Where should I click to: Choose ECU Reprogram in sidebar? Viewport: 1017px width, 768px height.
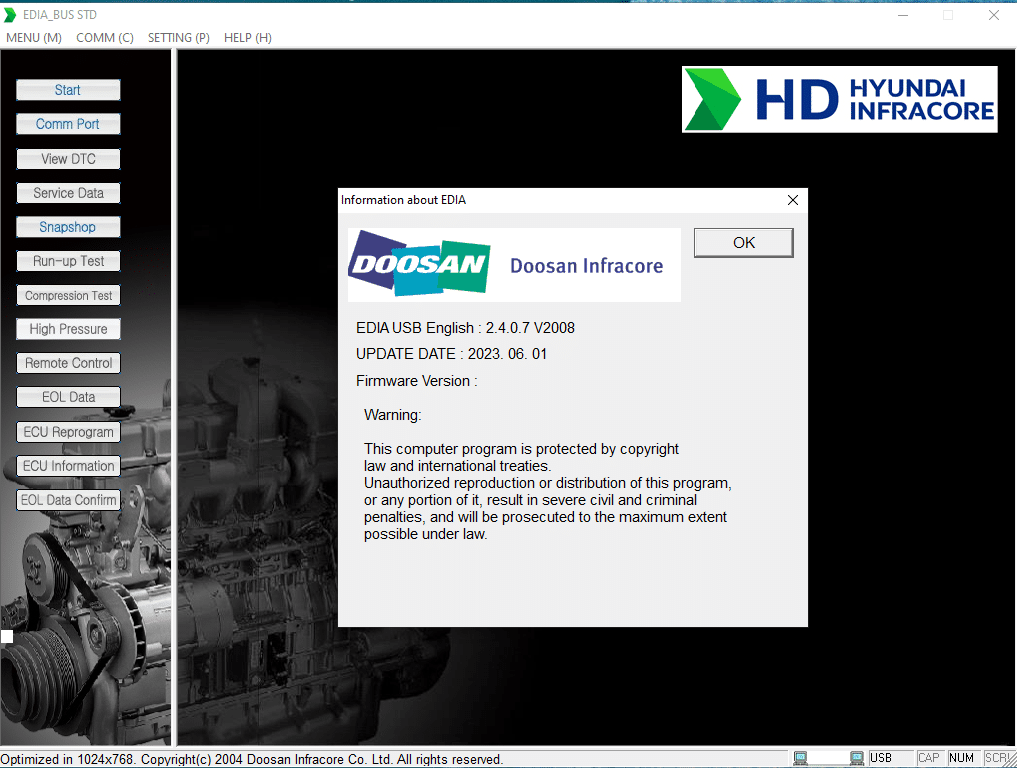point(68,432)
